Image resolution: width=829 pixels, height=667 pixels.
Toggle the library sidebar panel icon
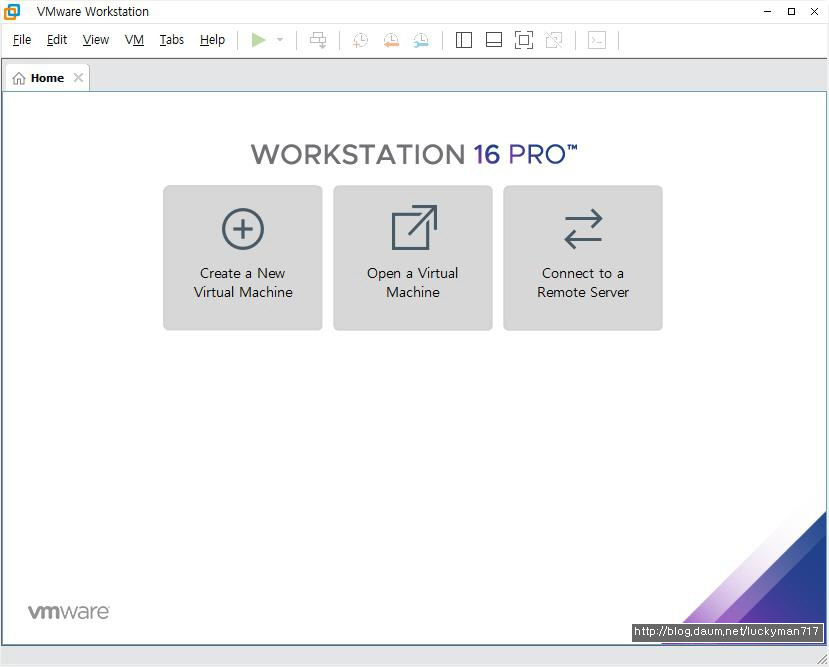464,40
